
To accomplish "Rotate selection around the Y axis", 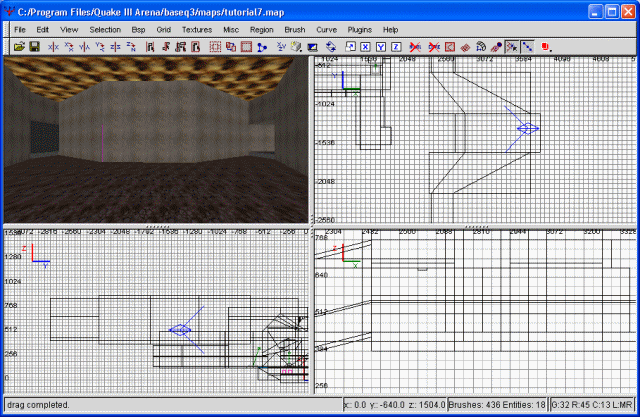I will pos(100,47).
